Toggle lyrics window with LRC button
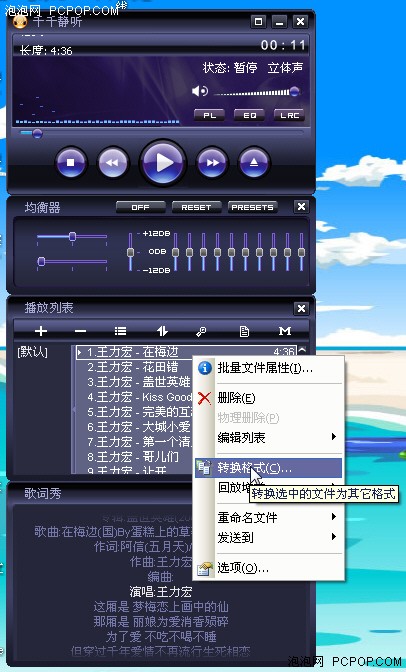Image resolution: width=406 pixels, height=672 pixels. point(289,115)
